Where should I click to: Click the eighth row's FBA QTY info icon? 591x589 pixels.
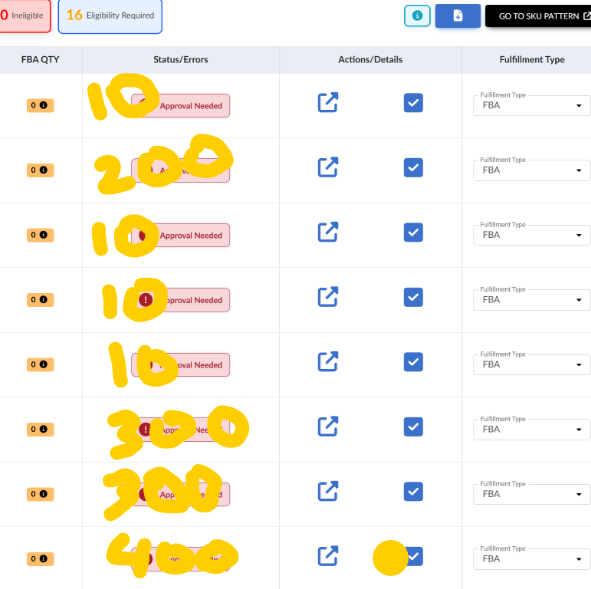tap(43, 559)
